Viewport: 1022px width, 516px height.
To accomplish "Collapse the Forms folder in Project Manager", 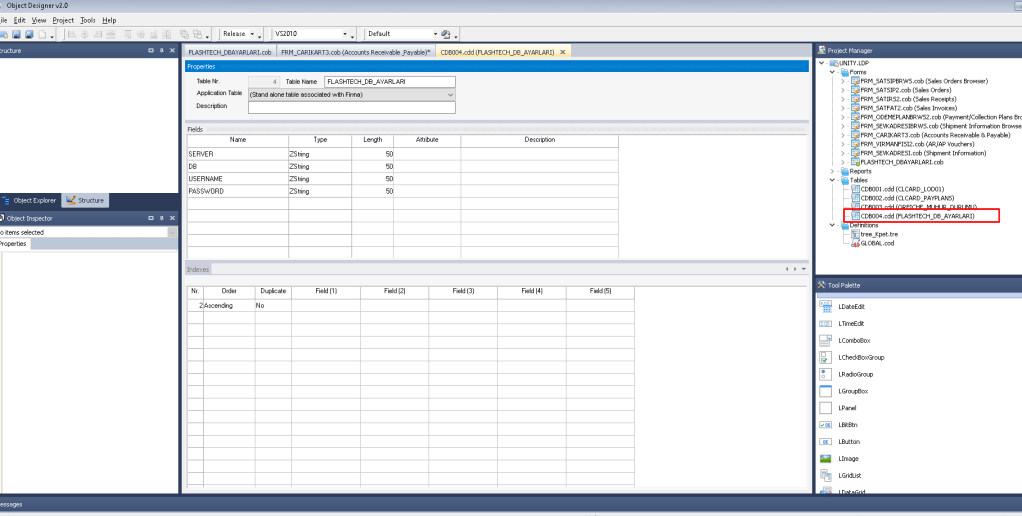I will (832, 72).
